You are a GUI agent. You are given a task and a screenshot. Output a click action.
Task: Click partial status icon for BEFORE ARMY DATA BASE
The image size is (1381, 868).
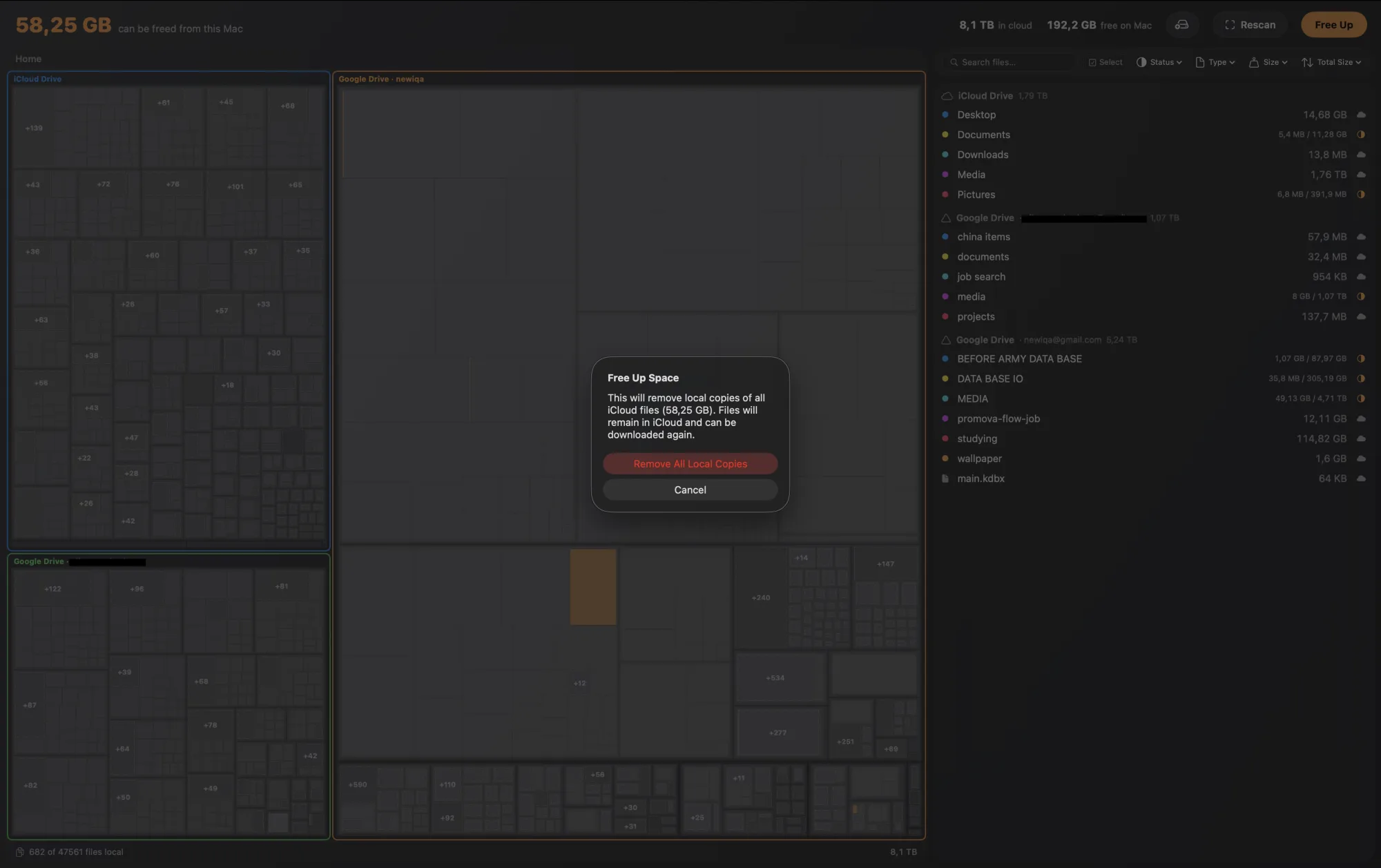[1361, 359]
